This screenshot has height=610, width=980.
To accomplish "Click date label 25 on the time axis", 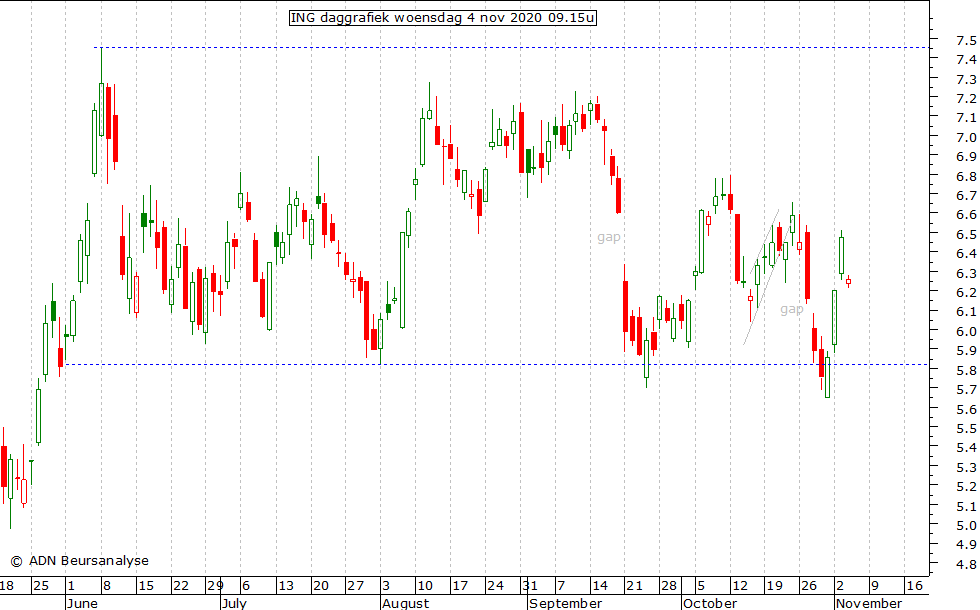I will (41, 586).
